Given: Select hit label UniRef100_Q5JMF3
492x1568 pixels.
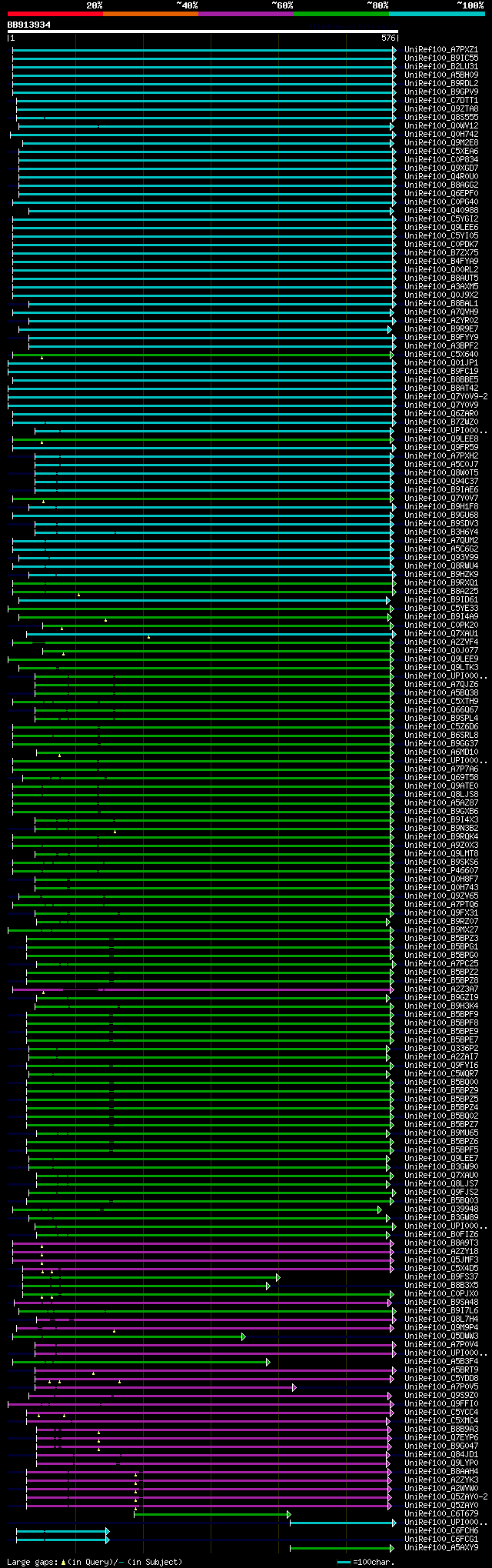Looking at the screenshot, I should pyautogui.click(x=441, y=1260).
